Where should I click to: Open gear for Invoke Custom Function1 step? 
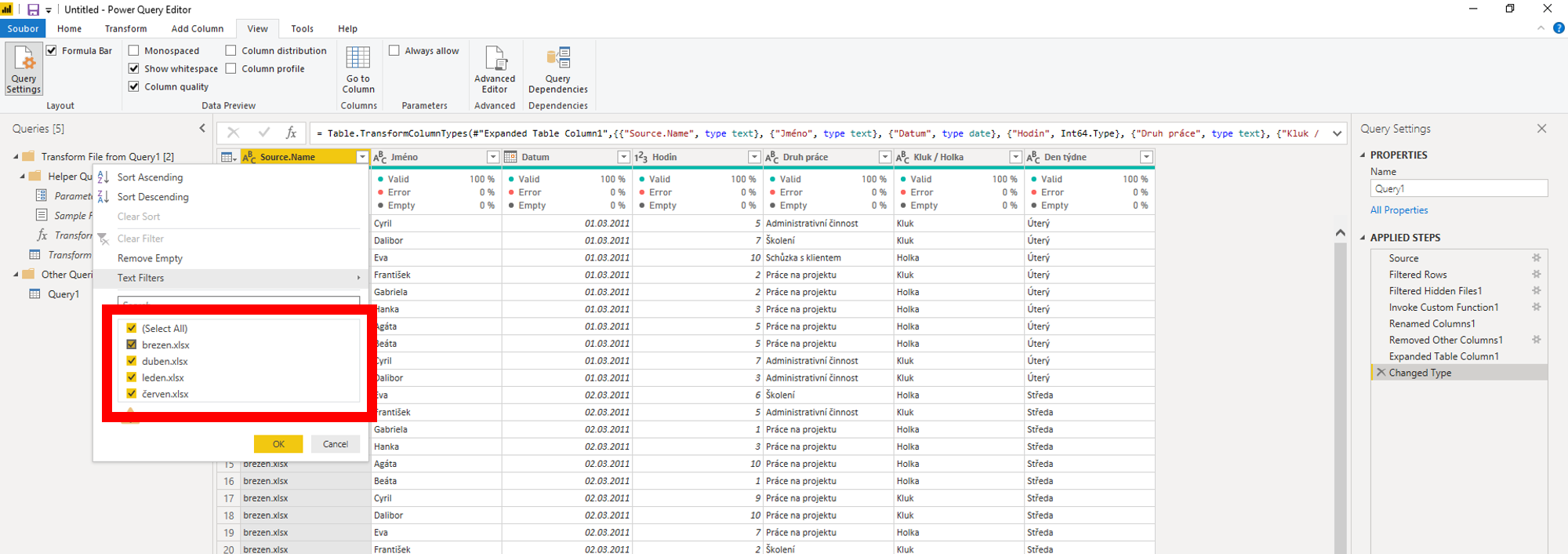(1537, 308)
